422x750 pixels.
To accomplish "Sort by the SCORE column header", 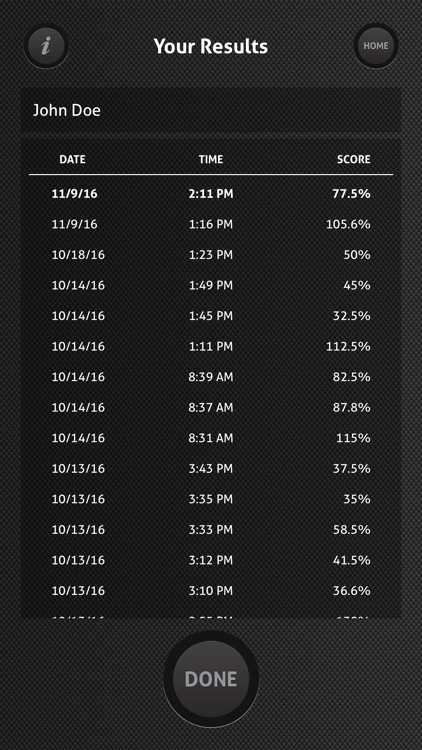I will click(x=354, y=159).
